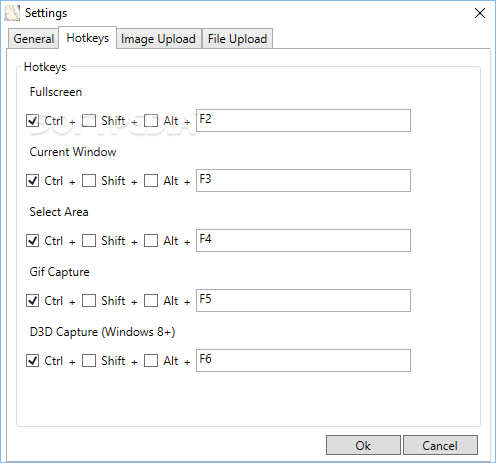The height and width of the screenshot is (463, 496).
Task: Switch to the General tab
Action: click(33, 39)
